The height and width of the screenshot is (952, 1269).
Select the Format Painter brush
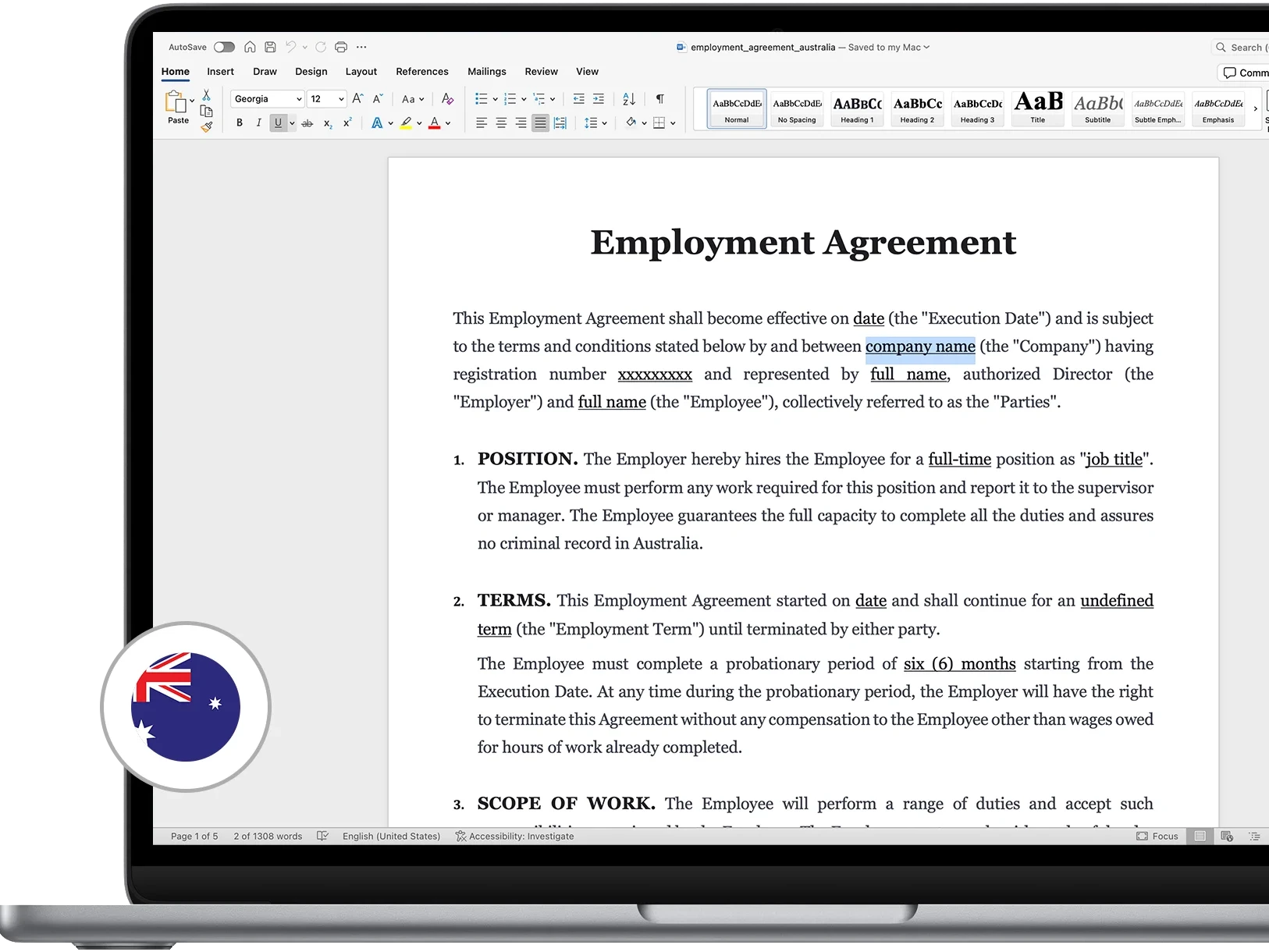pos(206,126)
